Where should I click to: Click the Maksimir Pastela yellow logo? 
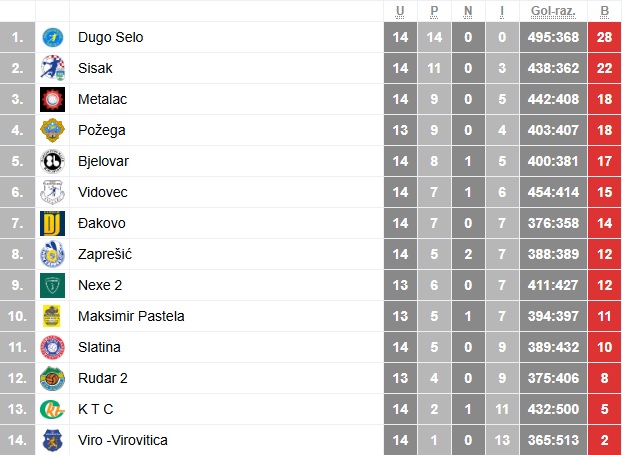[52, 316]
